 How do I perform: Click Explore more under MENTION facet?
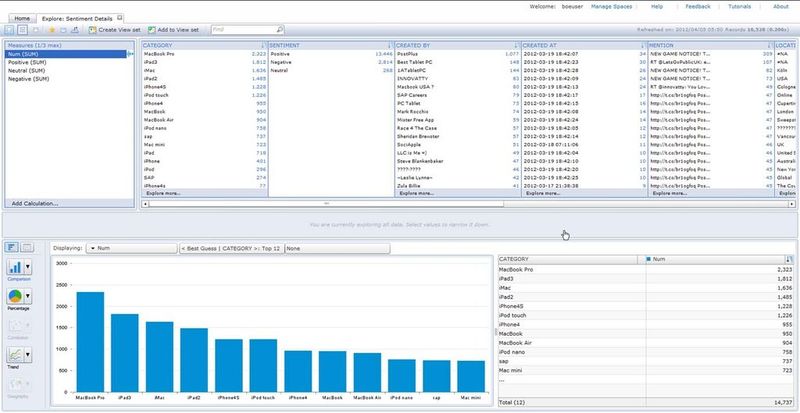669,193
